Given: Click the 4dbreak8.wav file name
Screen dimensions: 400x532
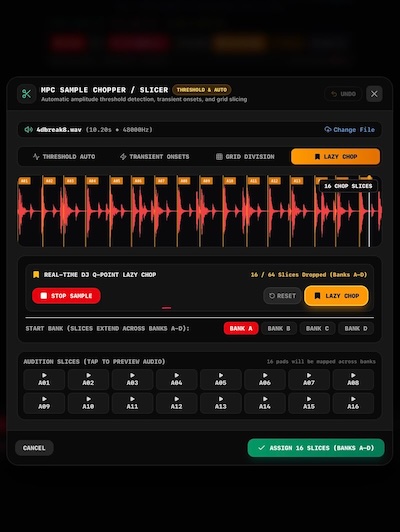Looking at the screenshot, I should click(59, 130).
